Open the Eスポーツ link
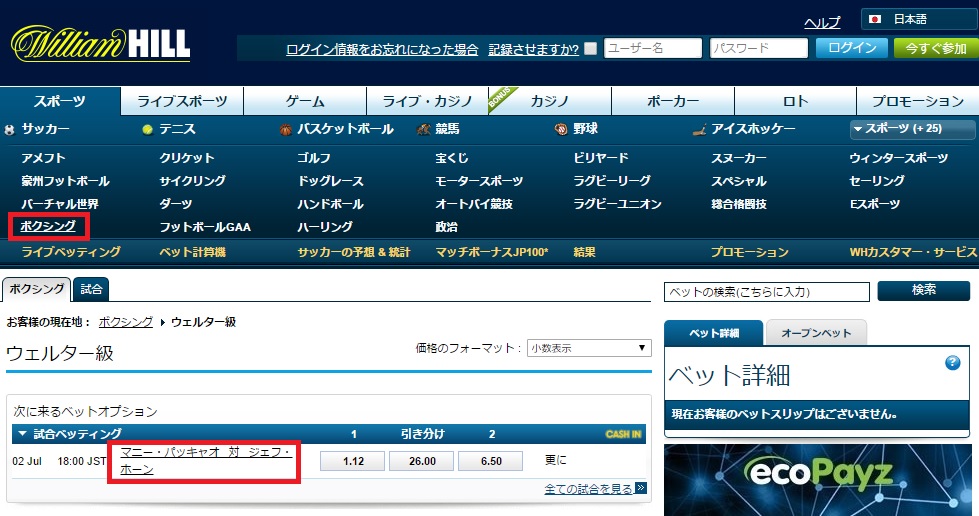The width and height of the screenshot is (979, 516). point(875,204)
